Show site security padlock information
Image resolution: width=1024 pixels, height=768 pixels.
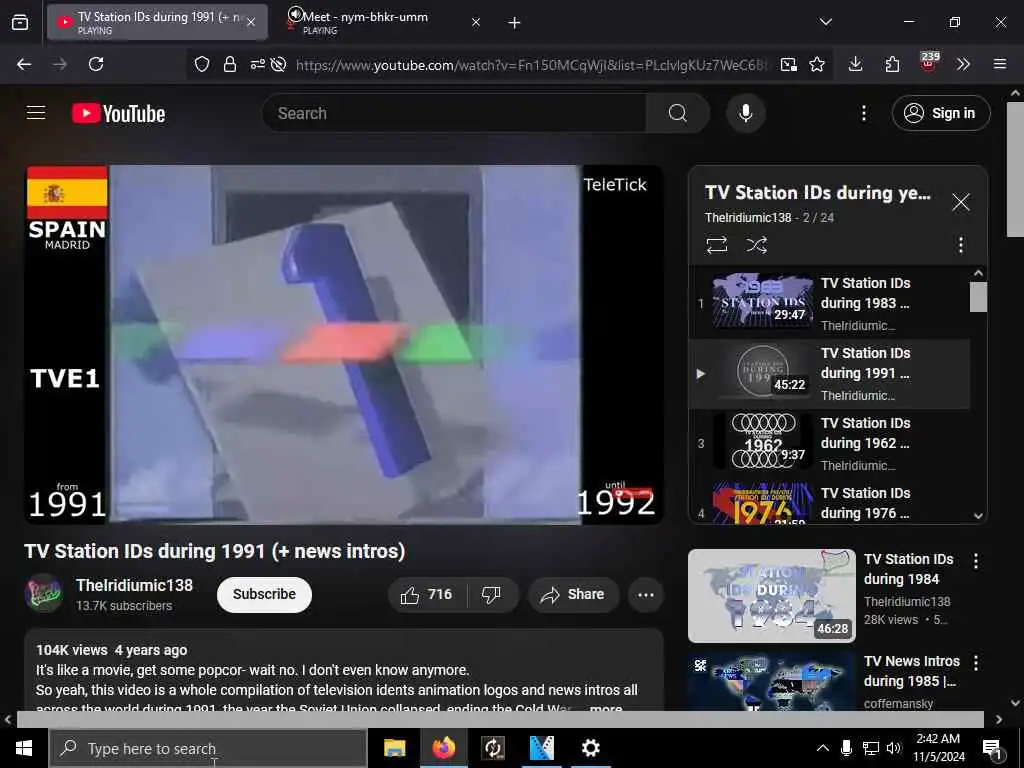click(x=230, y=64)
